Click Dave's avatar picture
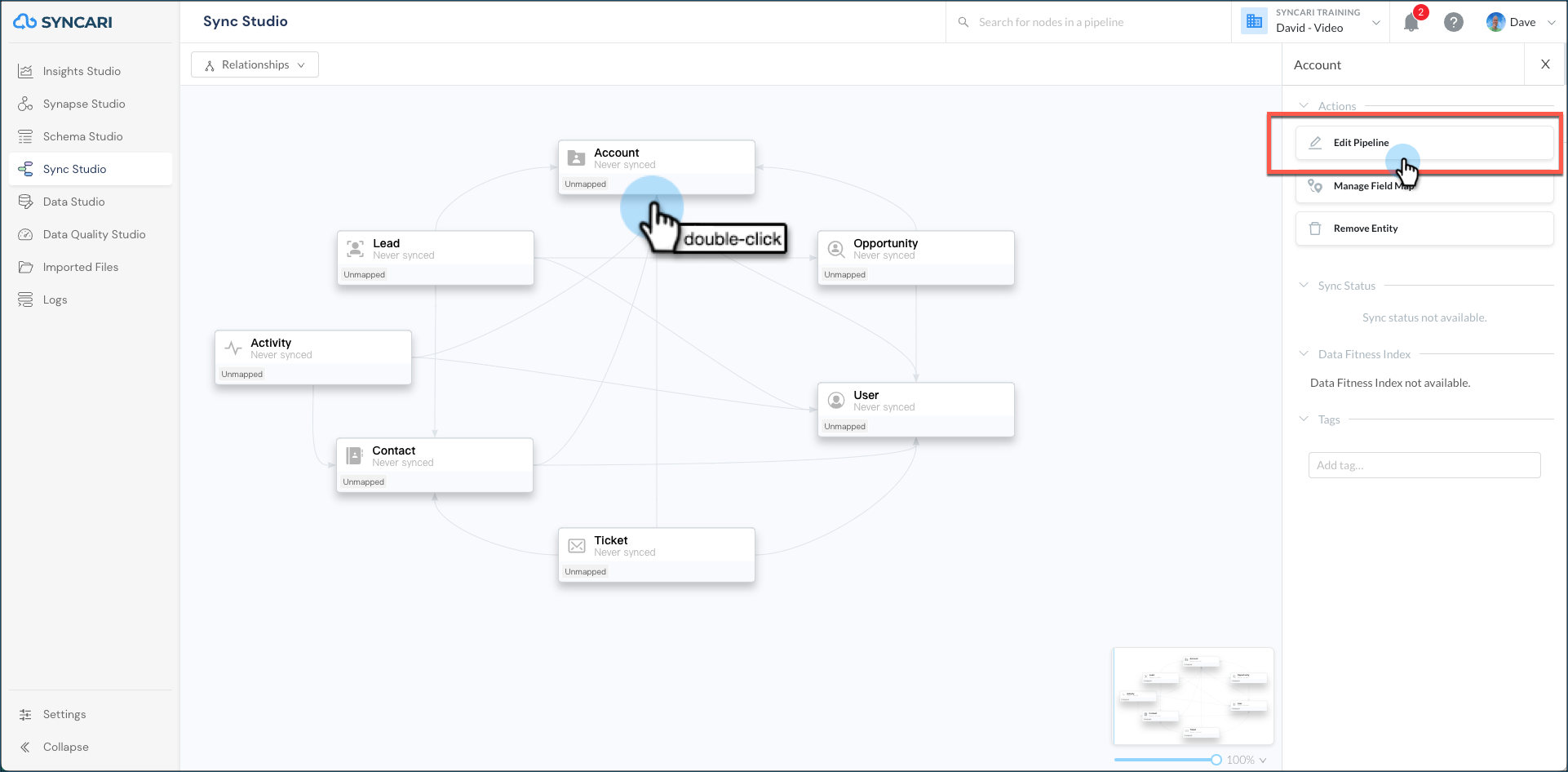Viewport: 1568px width, 772px height. click(x=1495, y=22)
